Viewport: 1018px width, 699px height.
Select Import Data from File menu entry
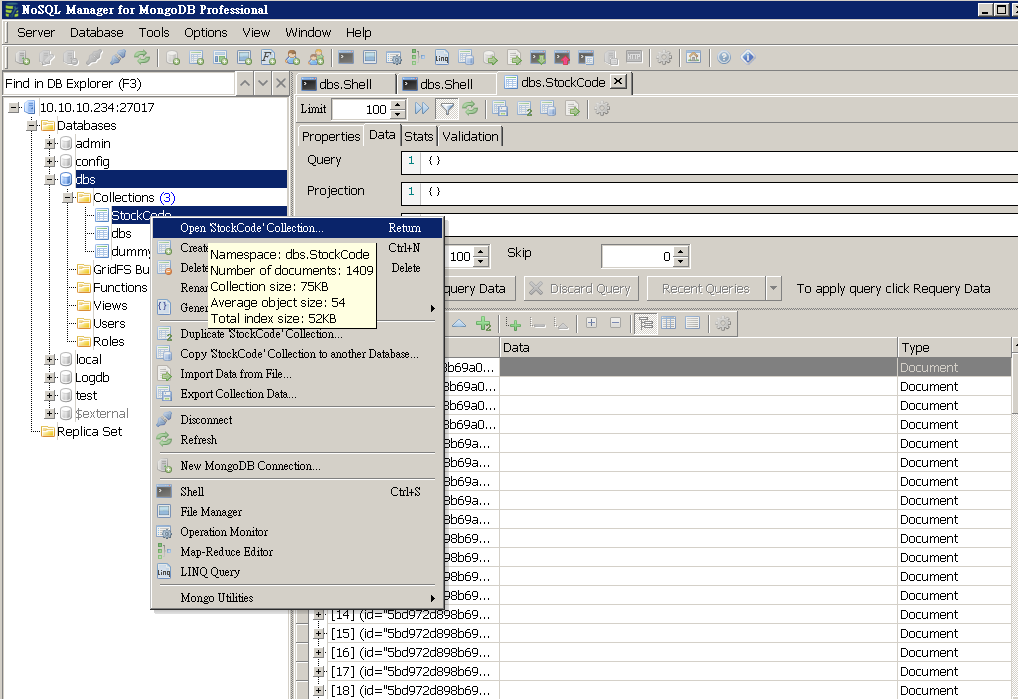click(x=295, y=374)
